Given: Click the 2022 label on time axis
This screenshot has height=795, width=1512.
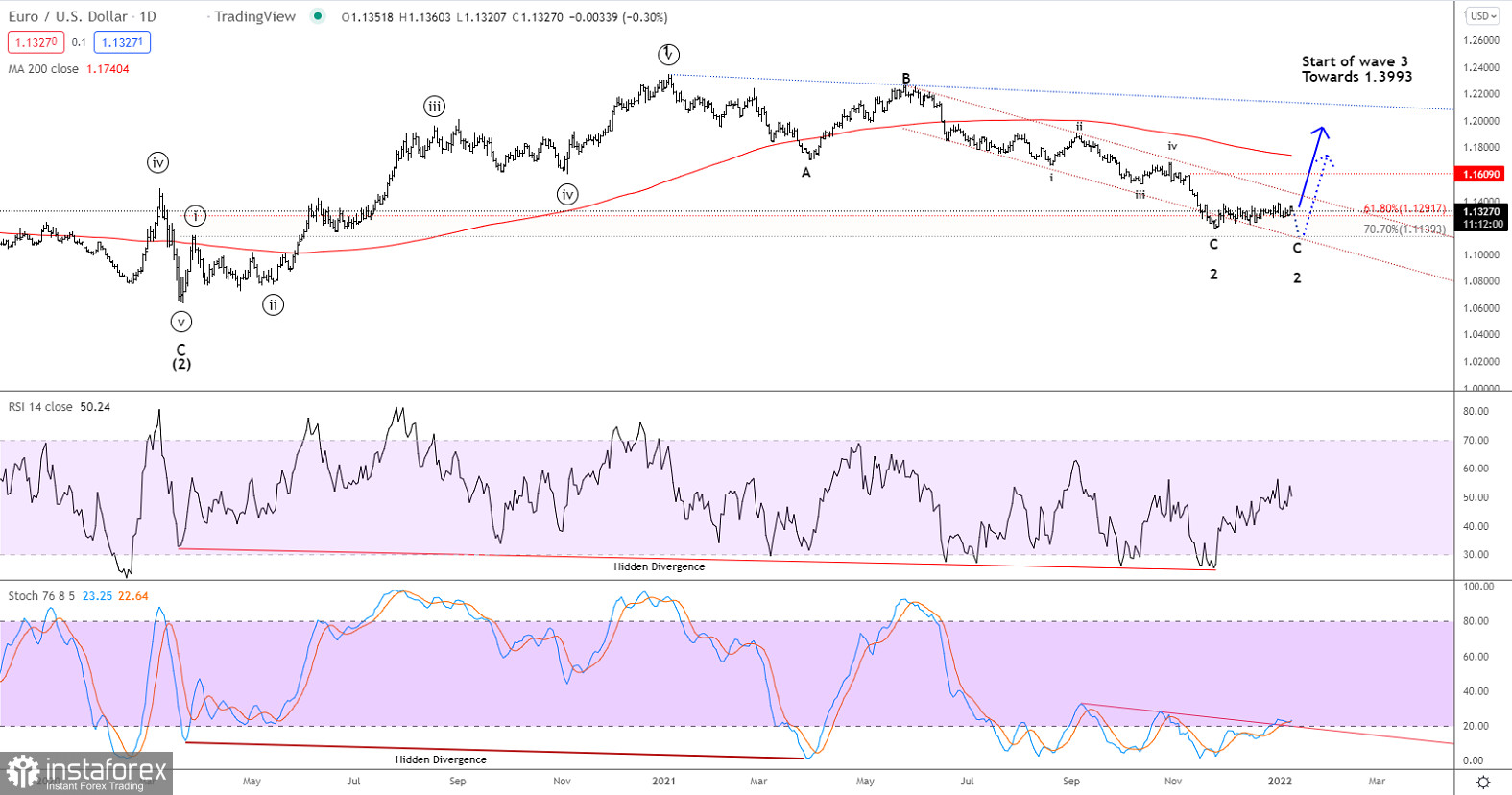Looking at the screenshot, I should pos(1280,781).
